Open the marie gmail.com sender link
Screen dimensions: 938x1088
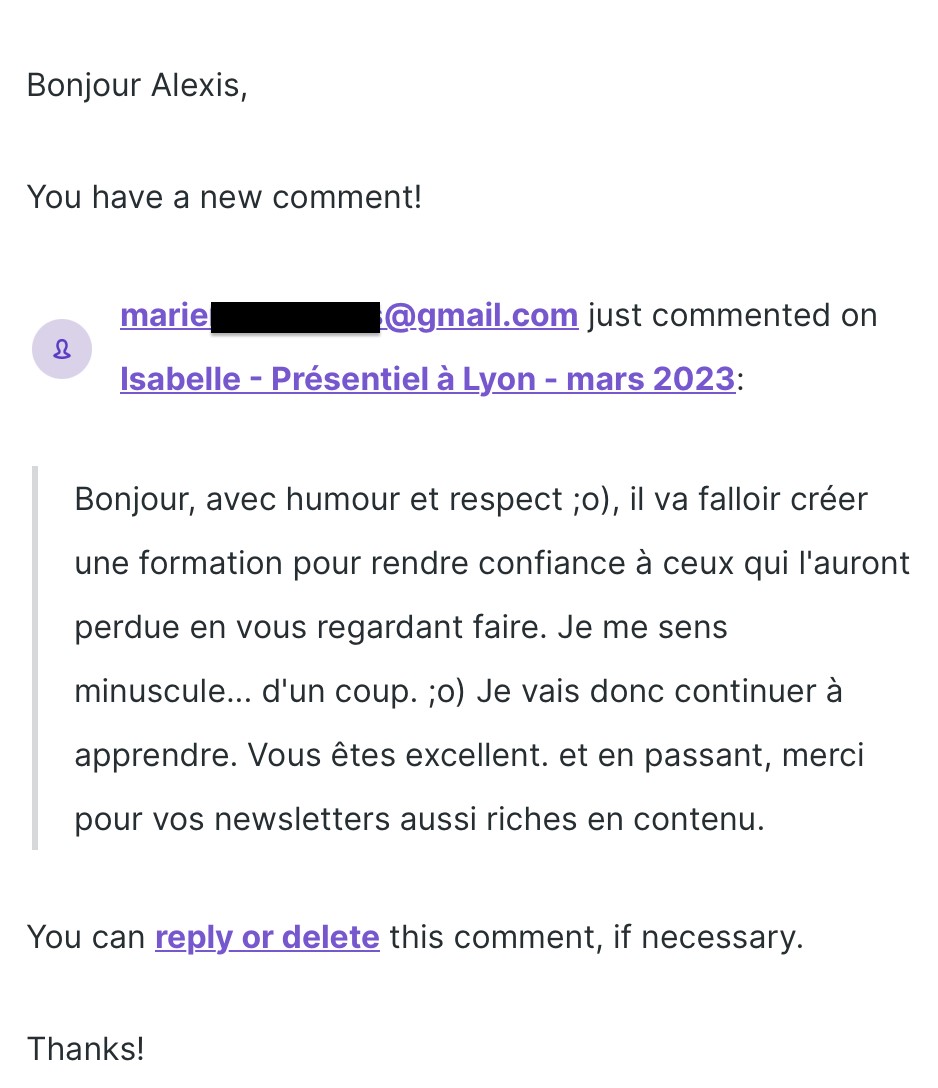pos(349,316)
